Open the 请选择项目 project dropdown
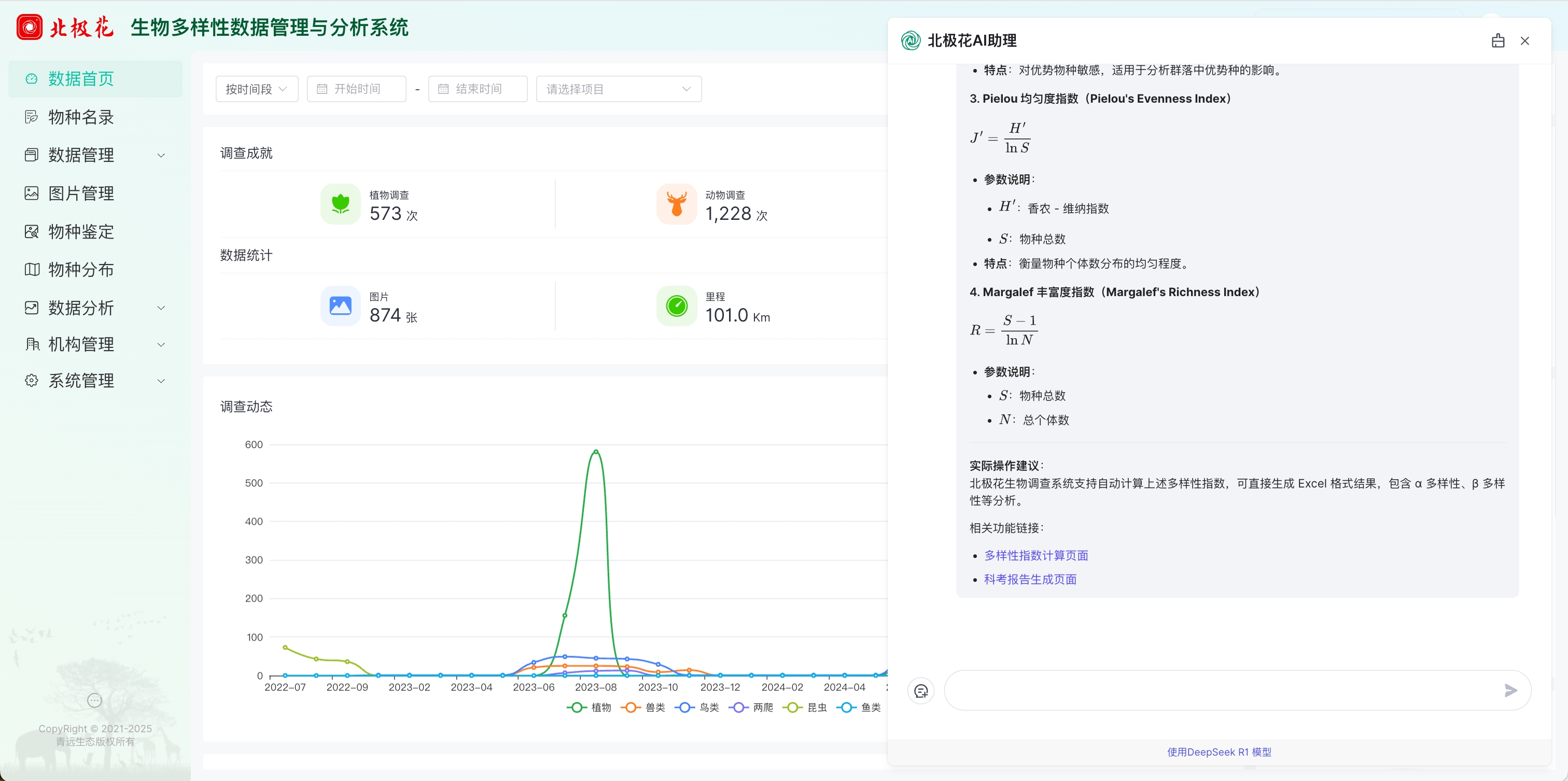The image size is (1568, 781). 618,89
